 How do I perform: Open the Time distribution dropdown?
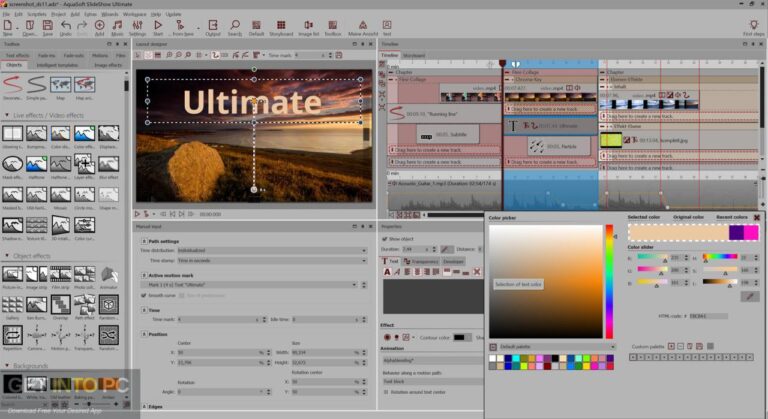coord(272,250)
